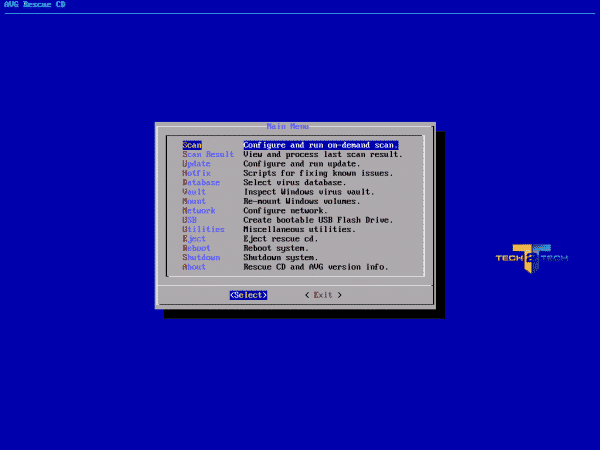The image size is (600, 450).
Task: Open the About menu entry
Action: click(194, 267)
